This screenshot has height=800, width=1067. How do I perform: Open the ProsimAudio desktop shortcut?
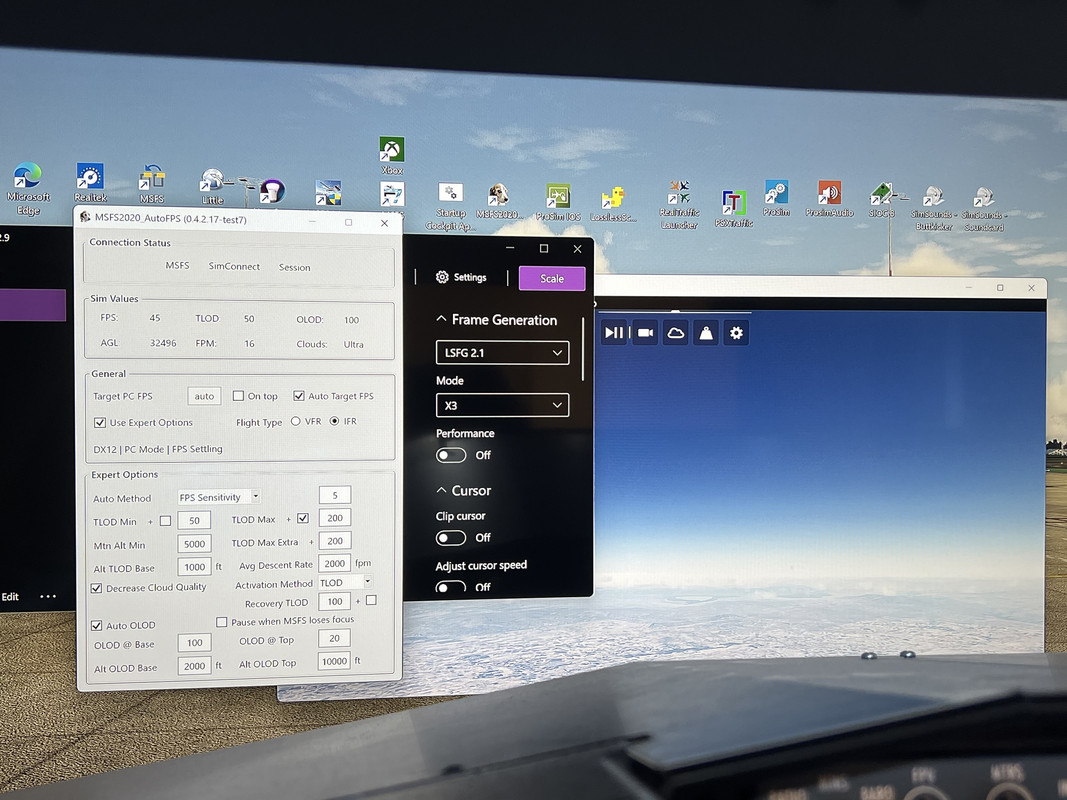pos(830,199)
